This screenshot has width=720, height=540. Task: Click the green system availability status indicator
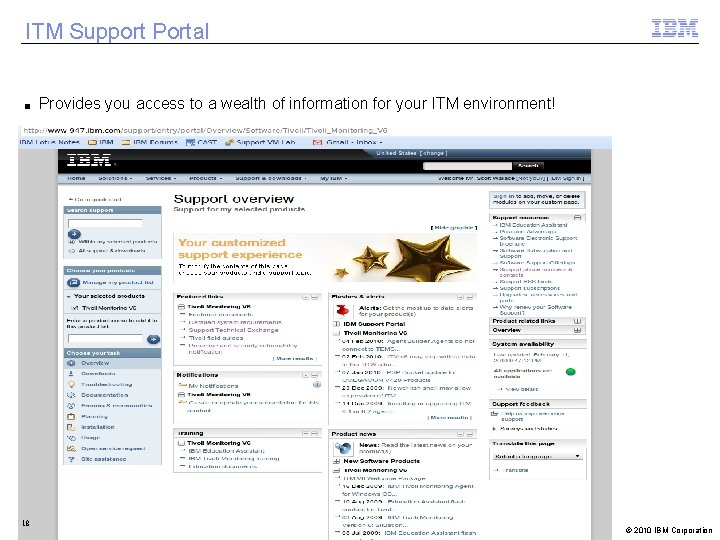pyautogui.click(x=571, y=372)
